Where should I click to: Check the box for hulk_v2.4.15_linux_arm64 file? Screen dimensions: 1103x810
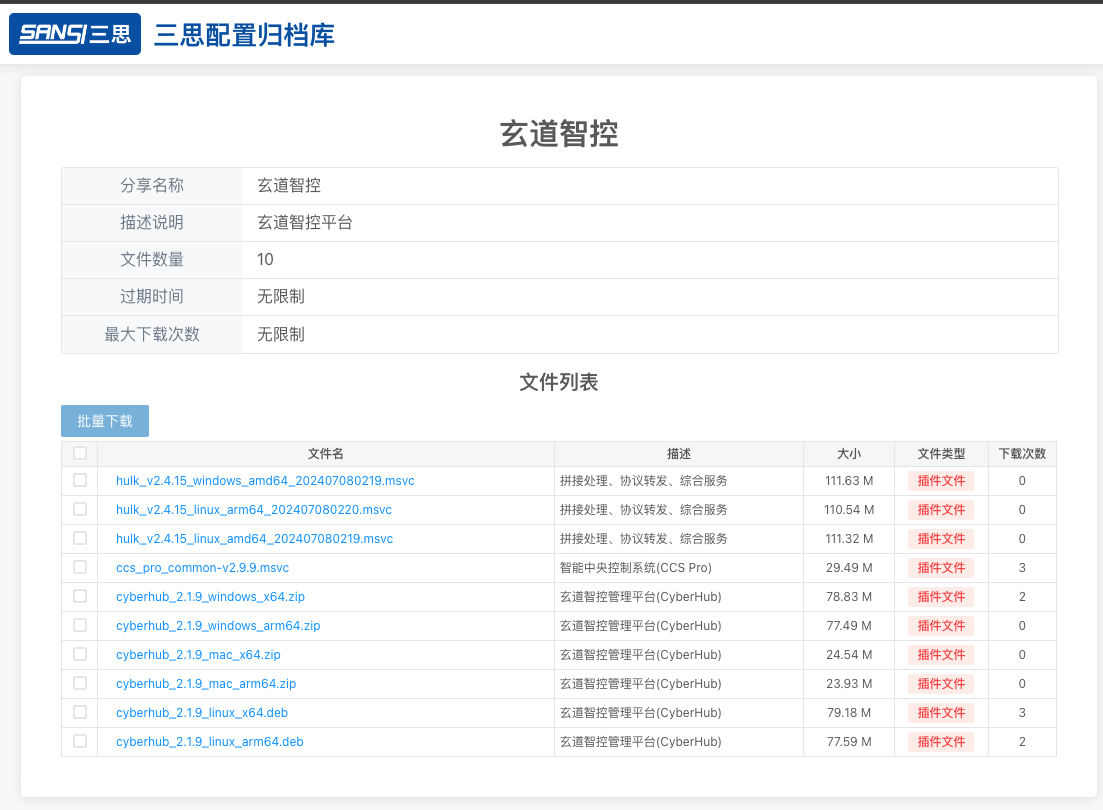tap(80, 509)
